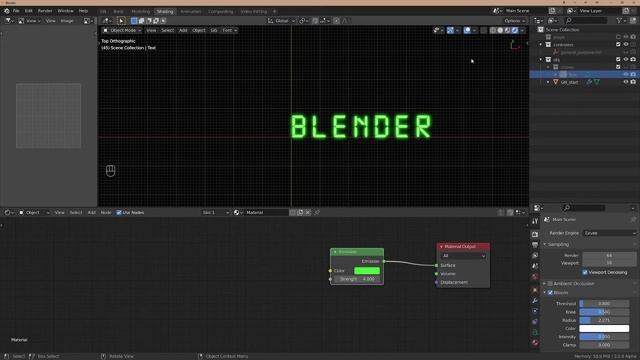The image size is (640, 360).
Task: Click the Scene Collection icon
Action: 541,30
